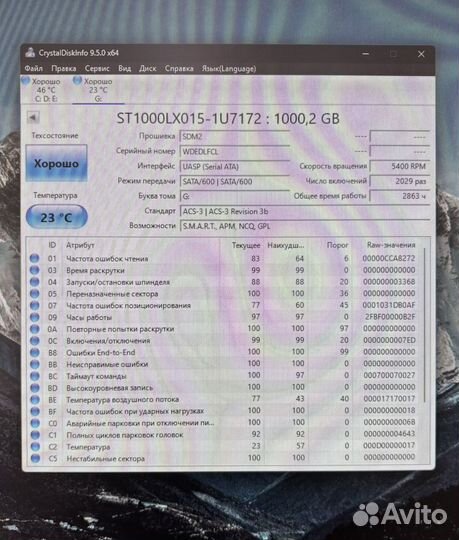
Task: Select the Часы работы row text
Action: 89,317
